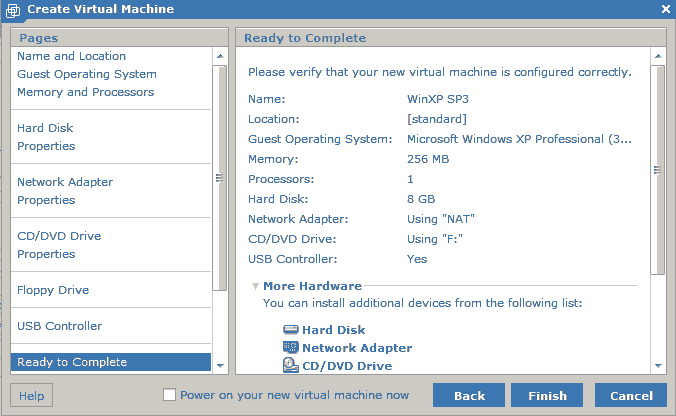
Task: Click summary pane scroll up arrow
Action: pos(658,56)
